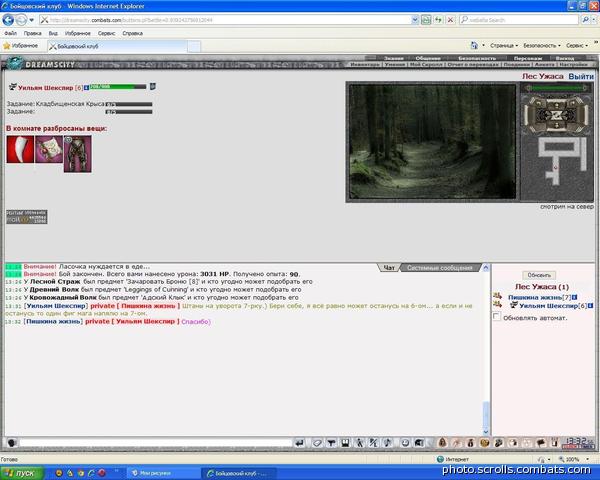600x480 pixels.
Task: Click the chat scrollbar down arrow
Action: tap(486, 432)
